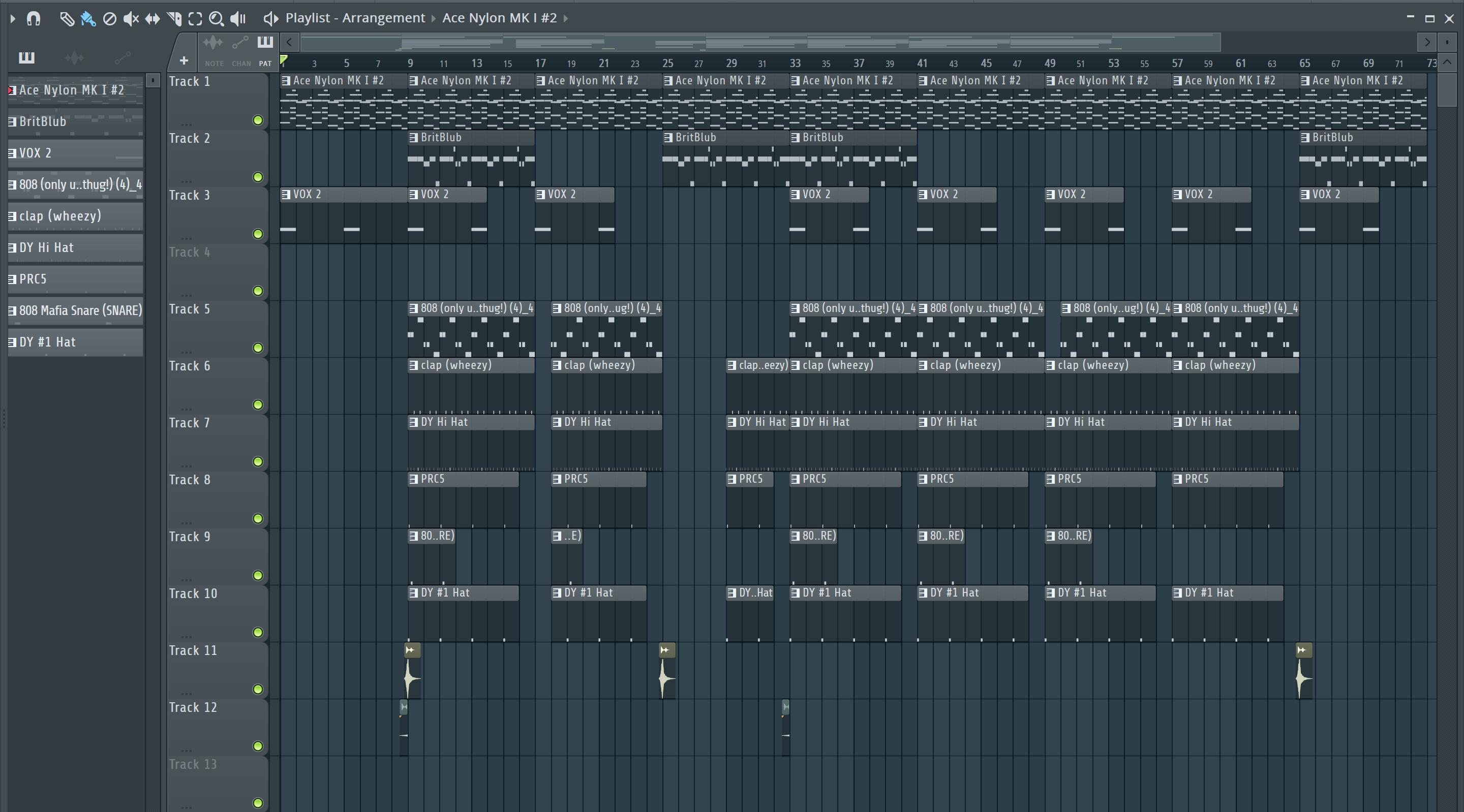This screenshot has width=1464, height=812.
Task: Mute Track 12 with its green light
Action: [x=258, y=746]
